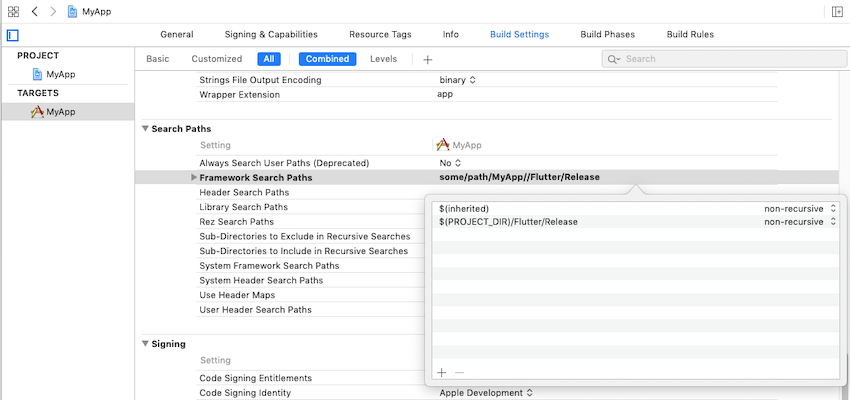
Task: Select the Rez Search Paths setting
Action: (x=236, y=222)
